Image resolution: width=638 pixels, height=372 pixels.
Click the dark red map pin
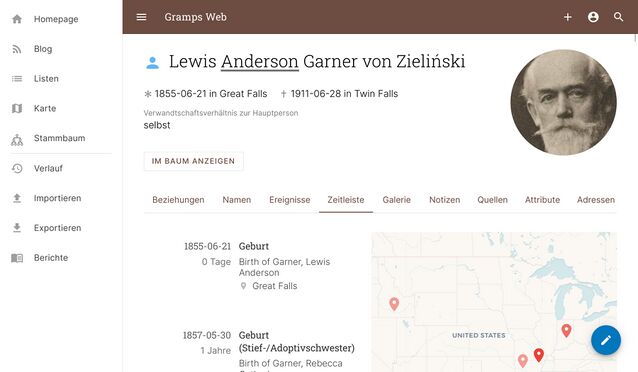539,355
